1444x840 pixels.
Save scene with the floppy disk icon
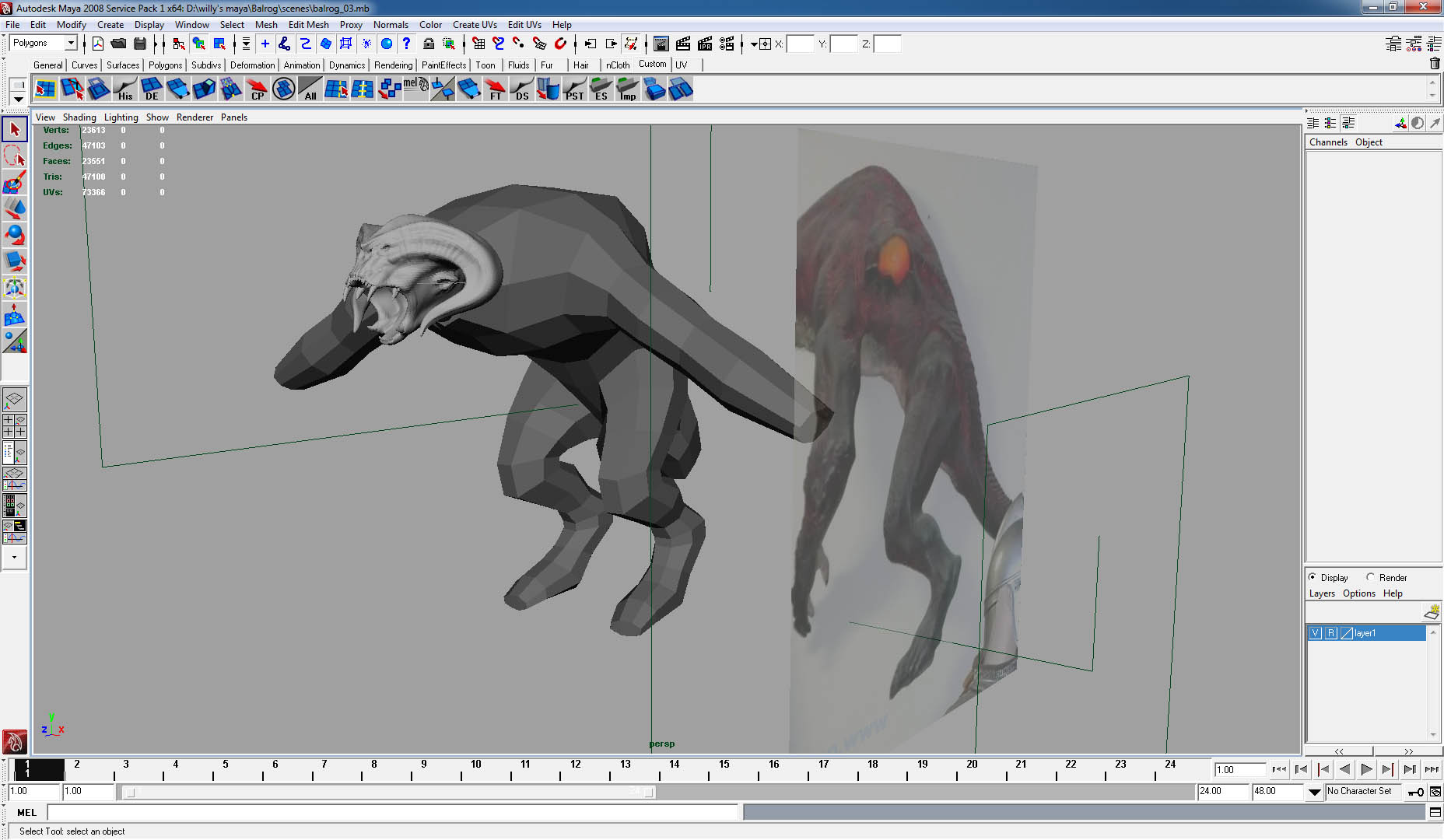(140, 44)
